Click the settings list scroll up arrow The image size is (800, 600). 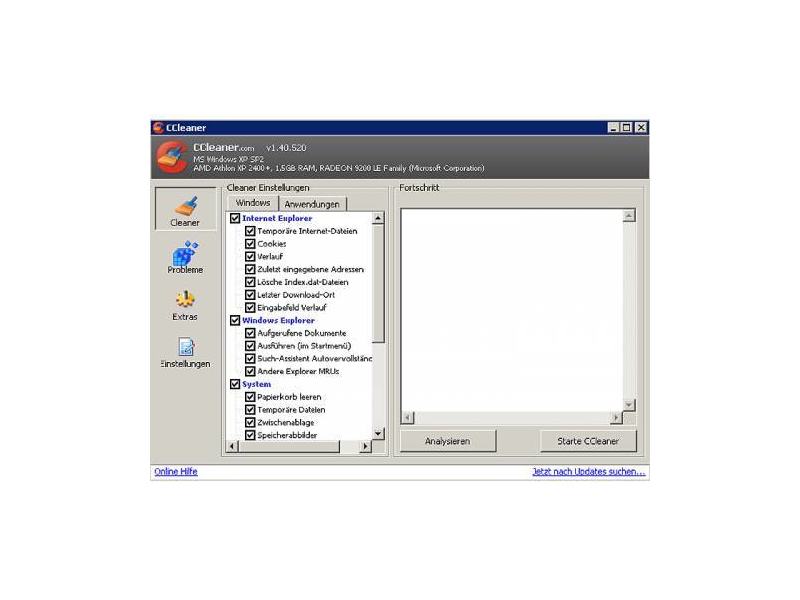378,218
